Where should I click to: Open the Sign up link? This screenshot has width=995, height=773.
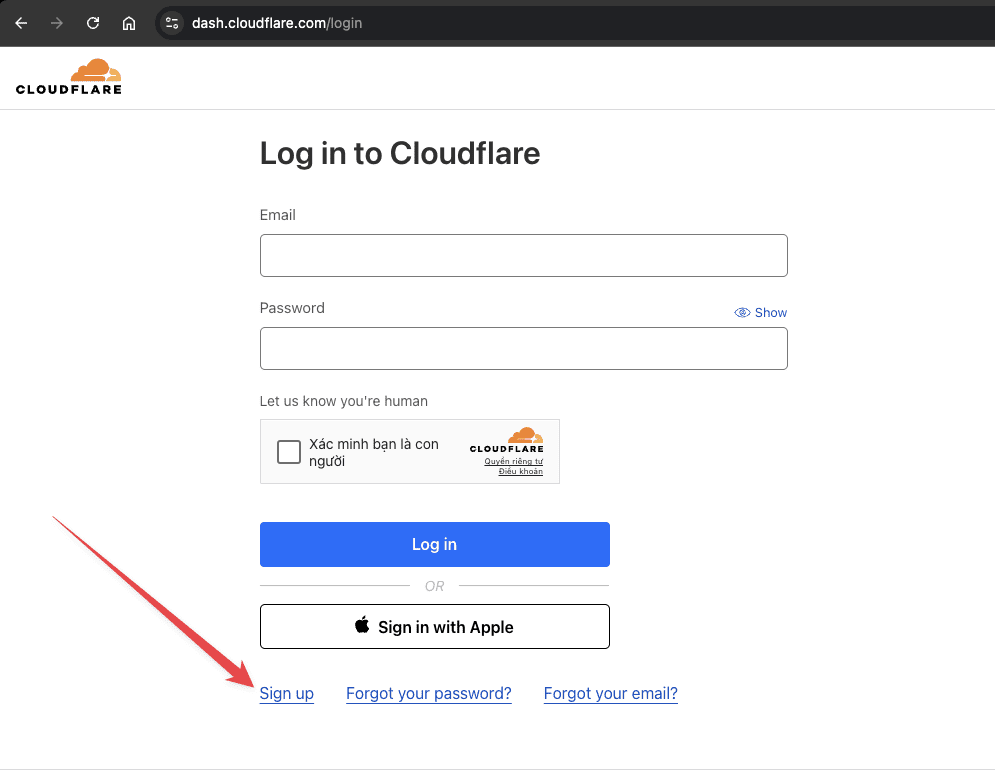point(287,694)
